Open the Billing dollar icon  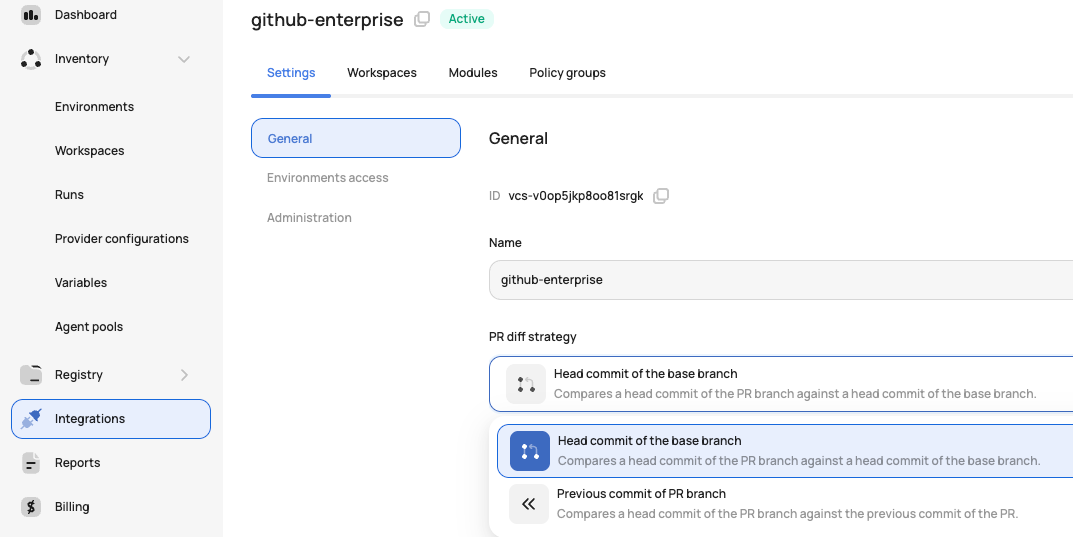point(31,507)
